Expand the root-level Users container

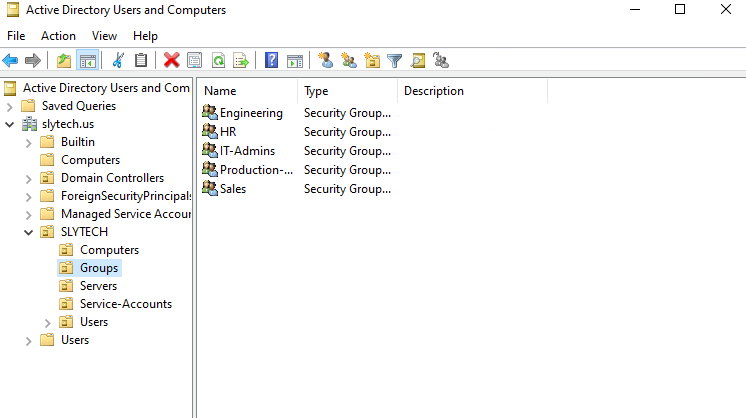(x=29, y=341)
